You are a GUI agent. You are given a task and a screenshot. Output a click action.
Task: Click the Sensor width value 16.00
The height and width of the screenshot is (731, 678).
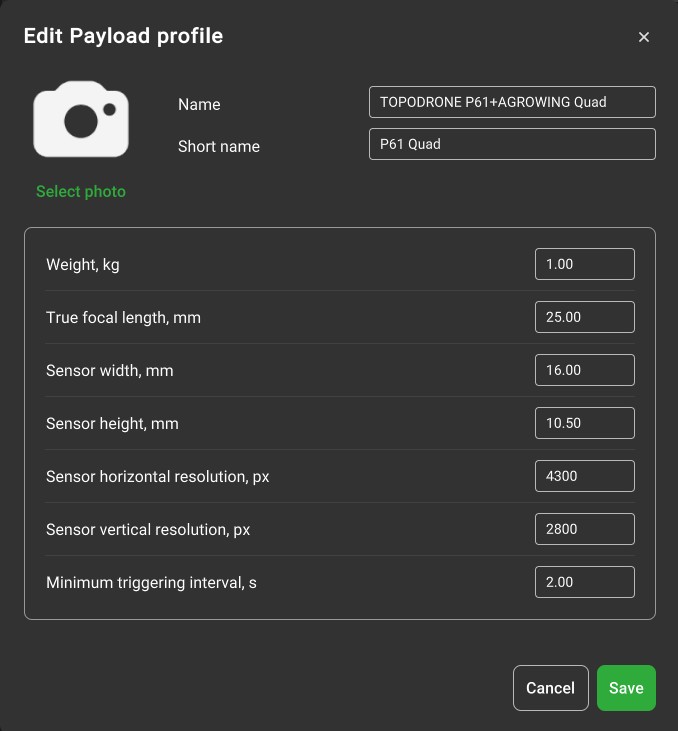(584, 370)
